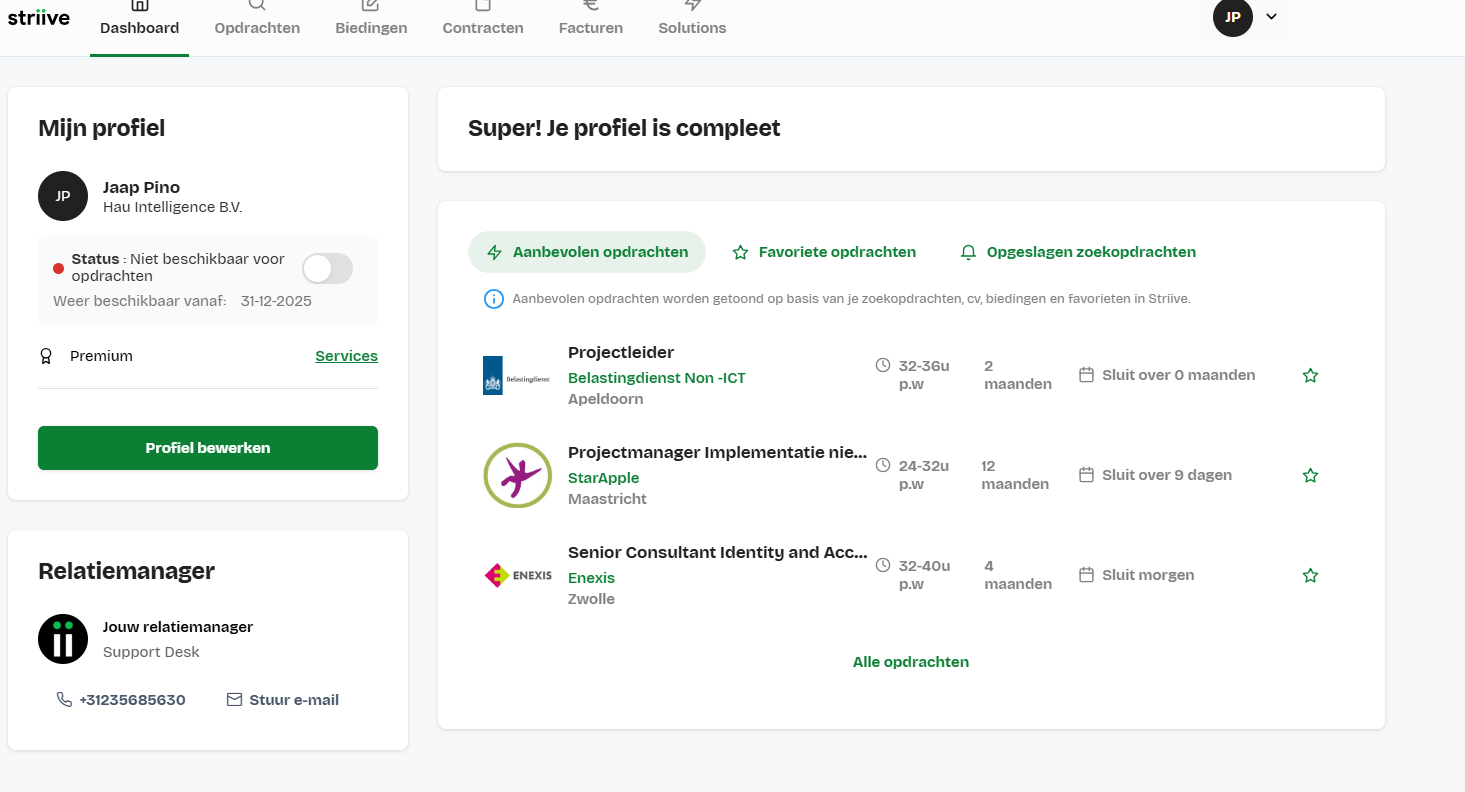Select the Aanbevolen opdrachten tab
Image resolution: width=1465 pixels, height=792 pixels.
click(587, 252)
